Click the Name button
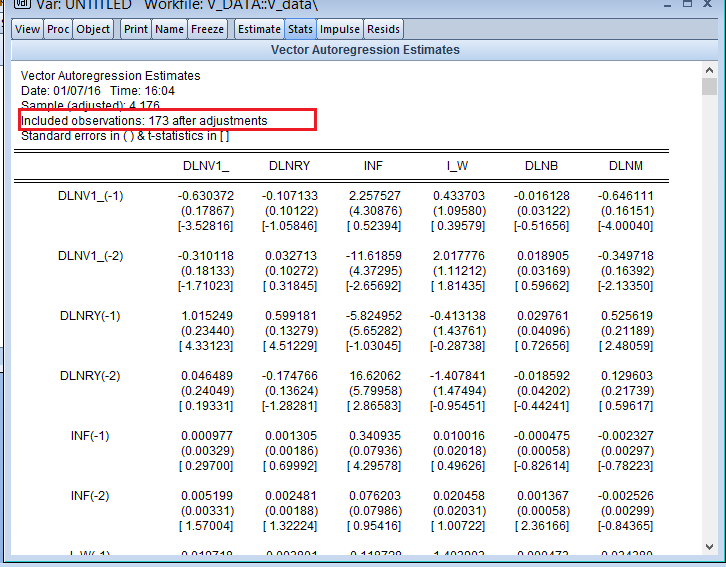Viewport: 726px width, 567px height. pyautogui.click(x=169, y=29)
